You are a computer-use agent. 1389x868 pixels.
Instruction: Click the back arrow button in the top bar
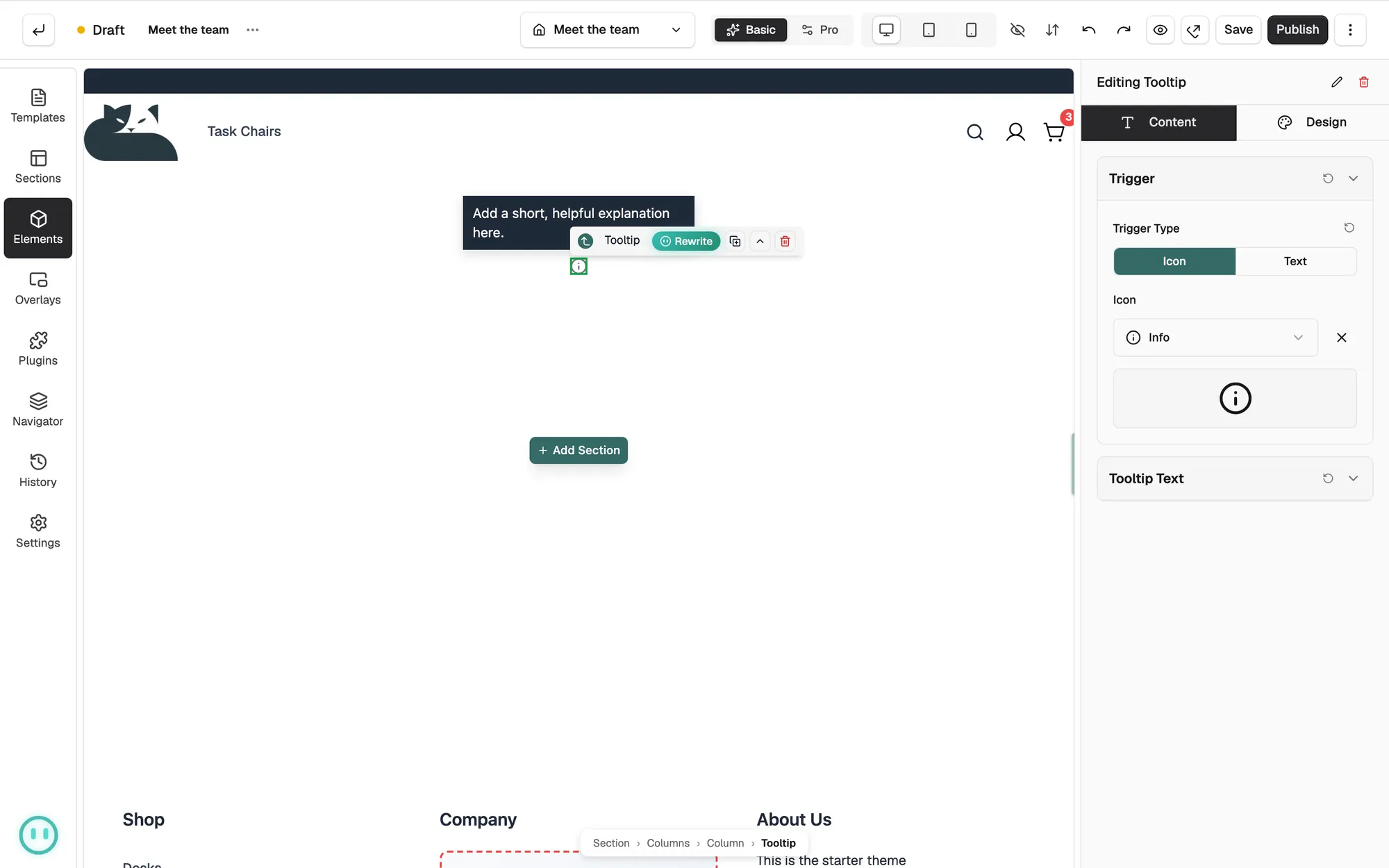pos(38,30)
